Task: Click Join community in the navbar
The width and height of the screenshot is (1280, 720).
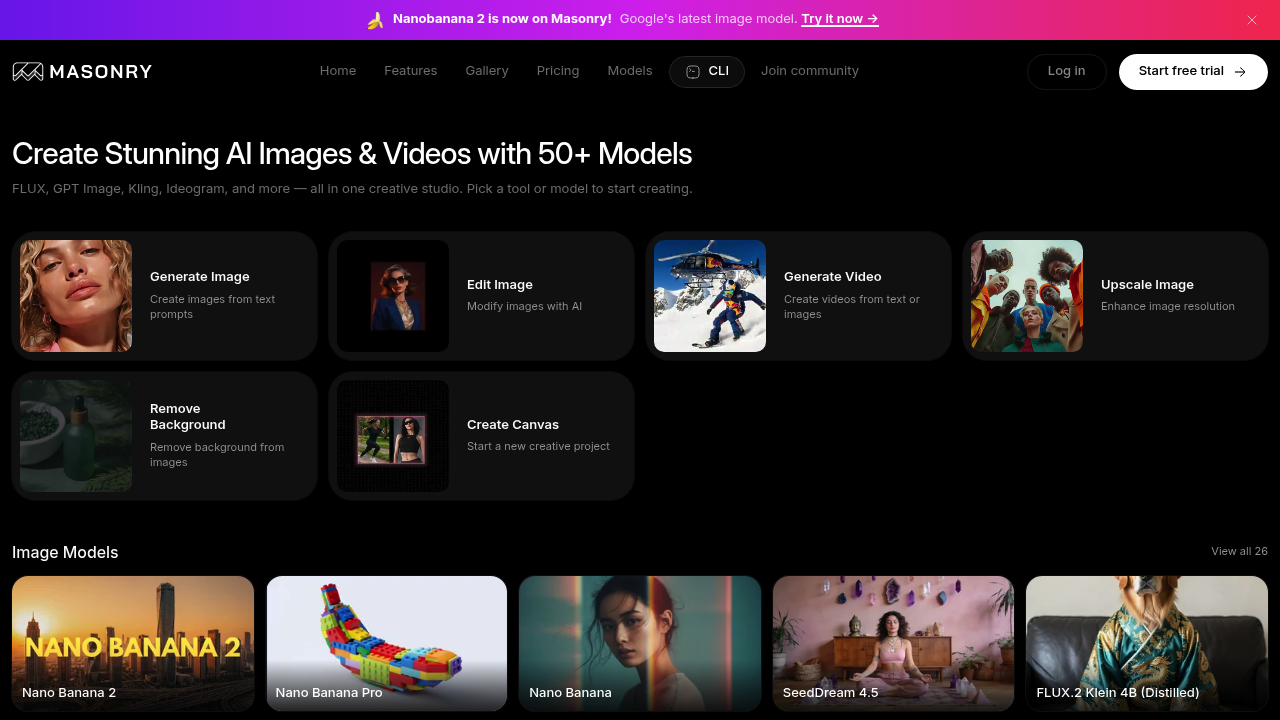Action: [810, 70]
